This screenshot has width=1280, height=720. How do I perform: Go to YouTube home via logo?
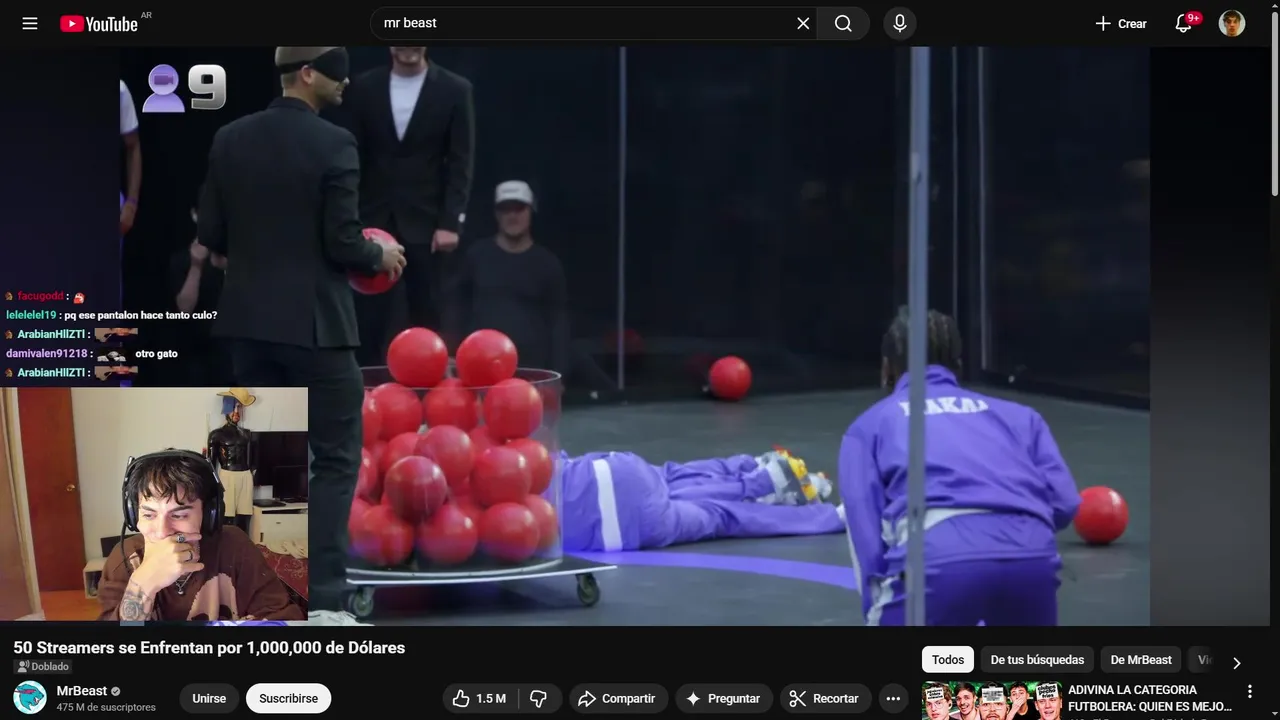point(99,23)
